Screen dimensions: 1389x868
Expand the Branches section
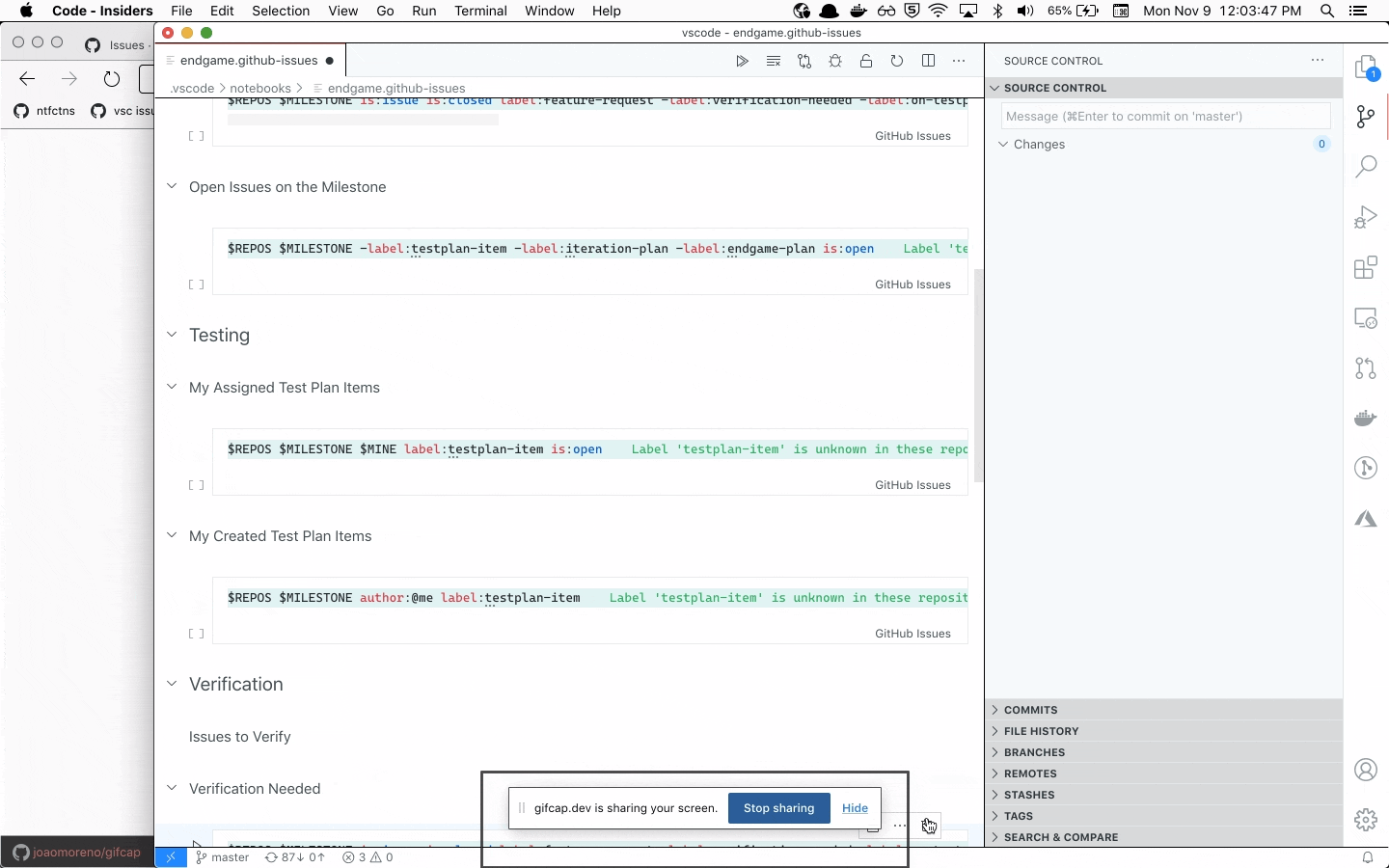(1032, 752)
